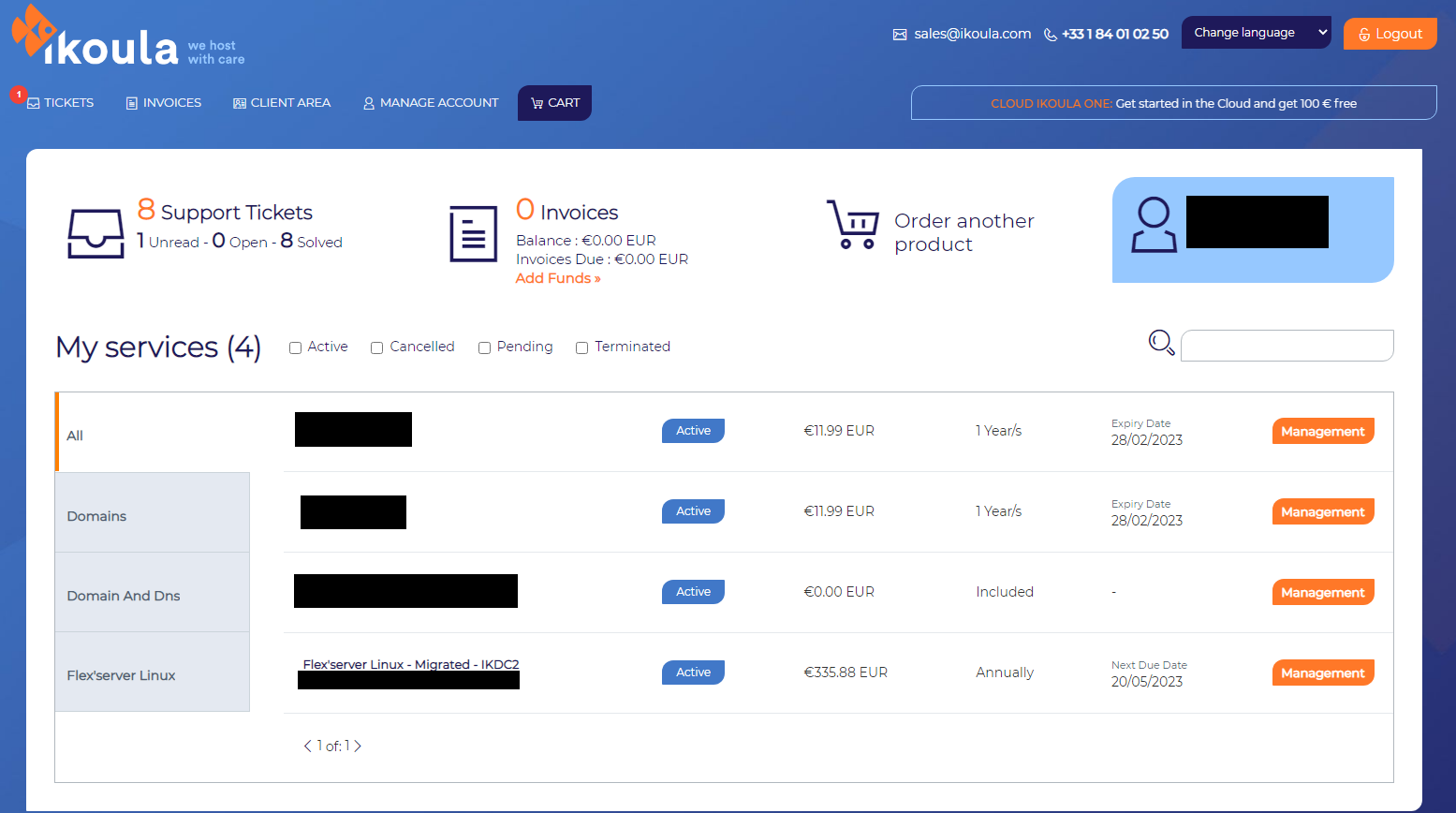Open Manage Account menu
Screen dimensions: 1456x813
tap(431, 103)
